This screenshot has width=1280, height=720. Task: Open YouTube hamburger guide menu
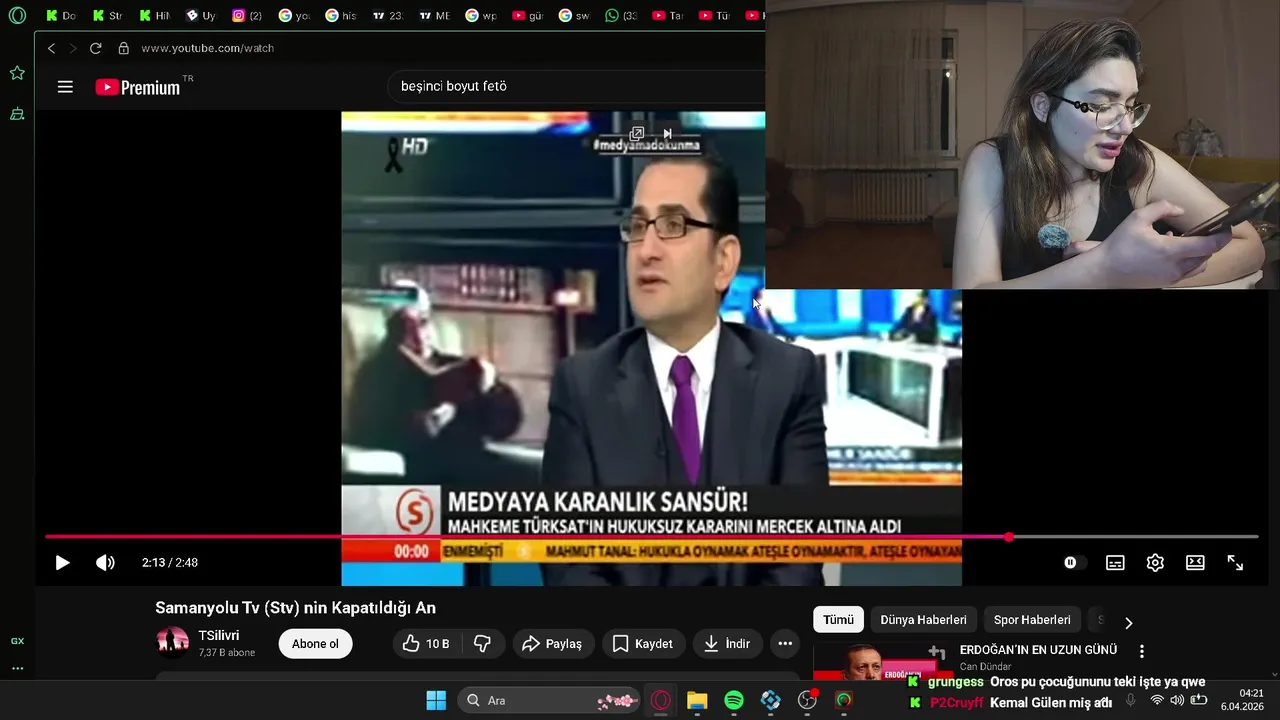pyautogui.click(x=65, y=87)
